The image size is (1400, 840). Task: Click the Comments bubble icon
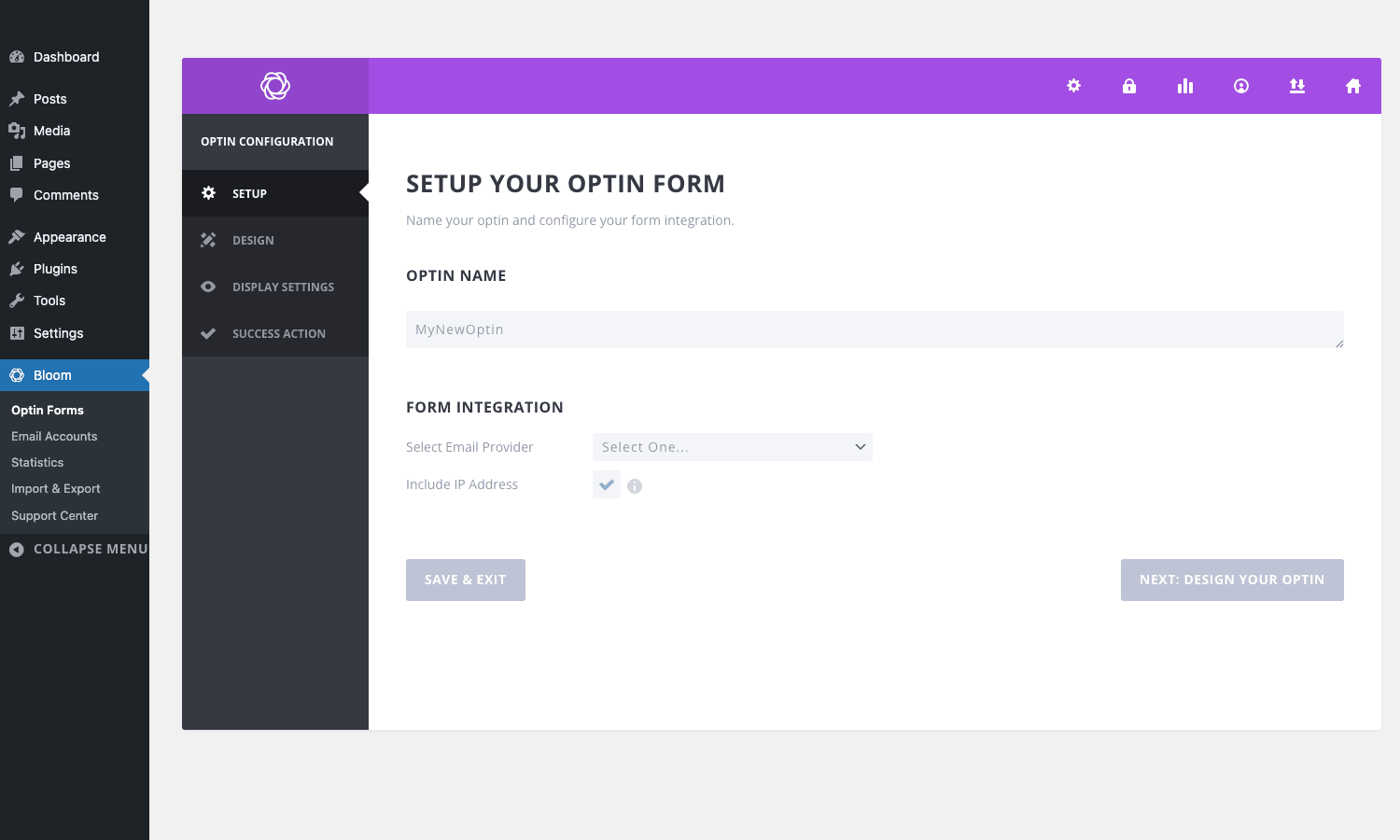pos(17,195)
